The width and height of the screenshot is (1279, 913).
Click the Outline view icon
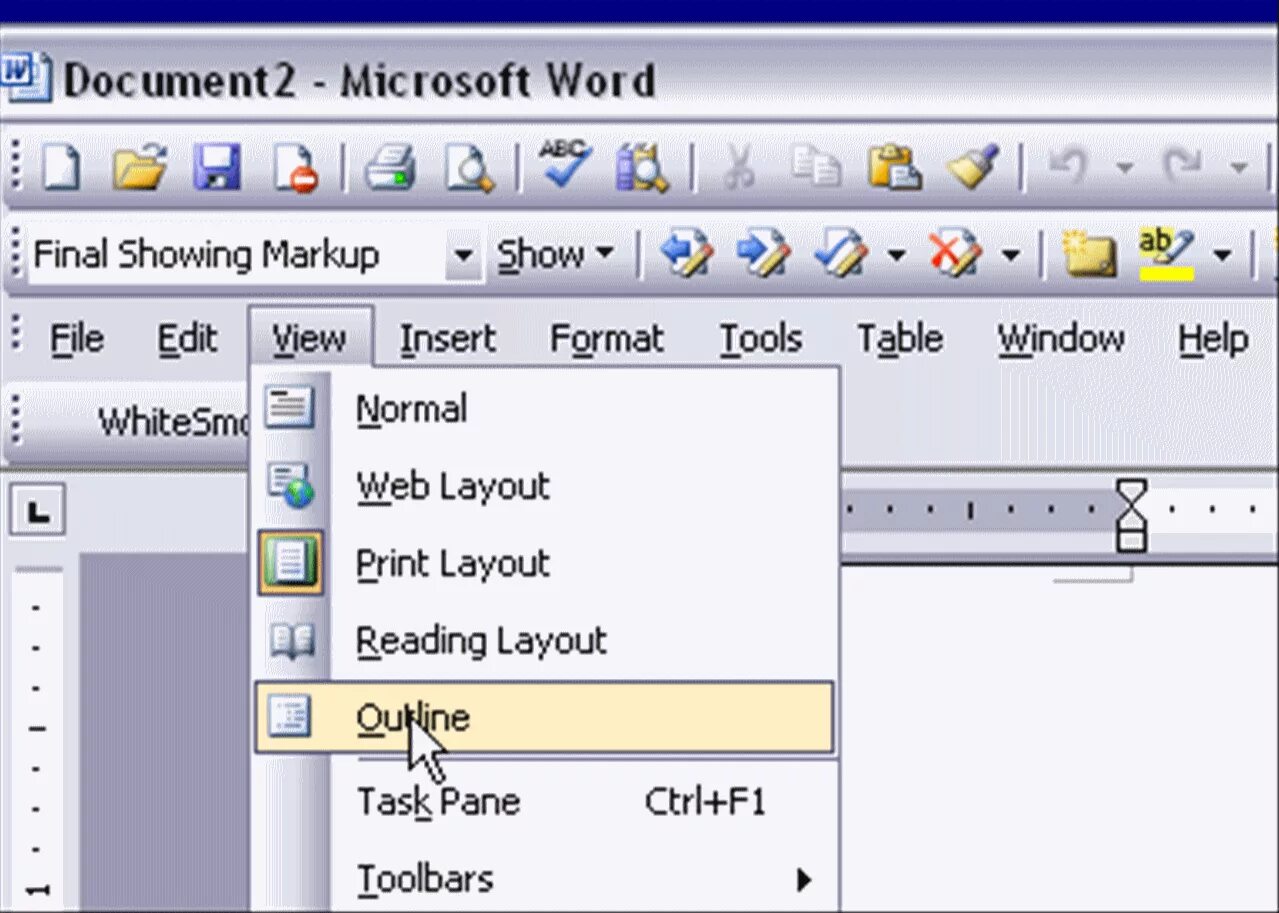coord(290,717)
